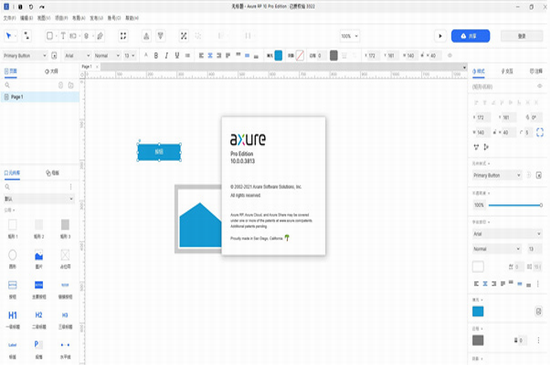This screenshot has width=550, height=365.
Task: Send the selected widget to back
Action: [160, 36]
